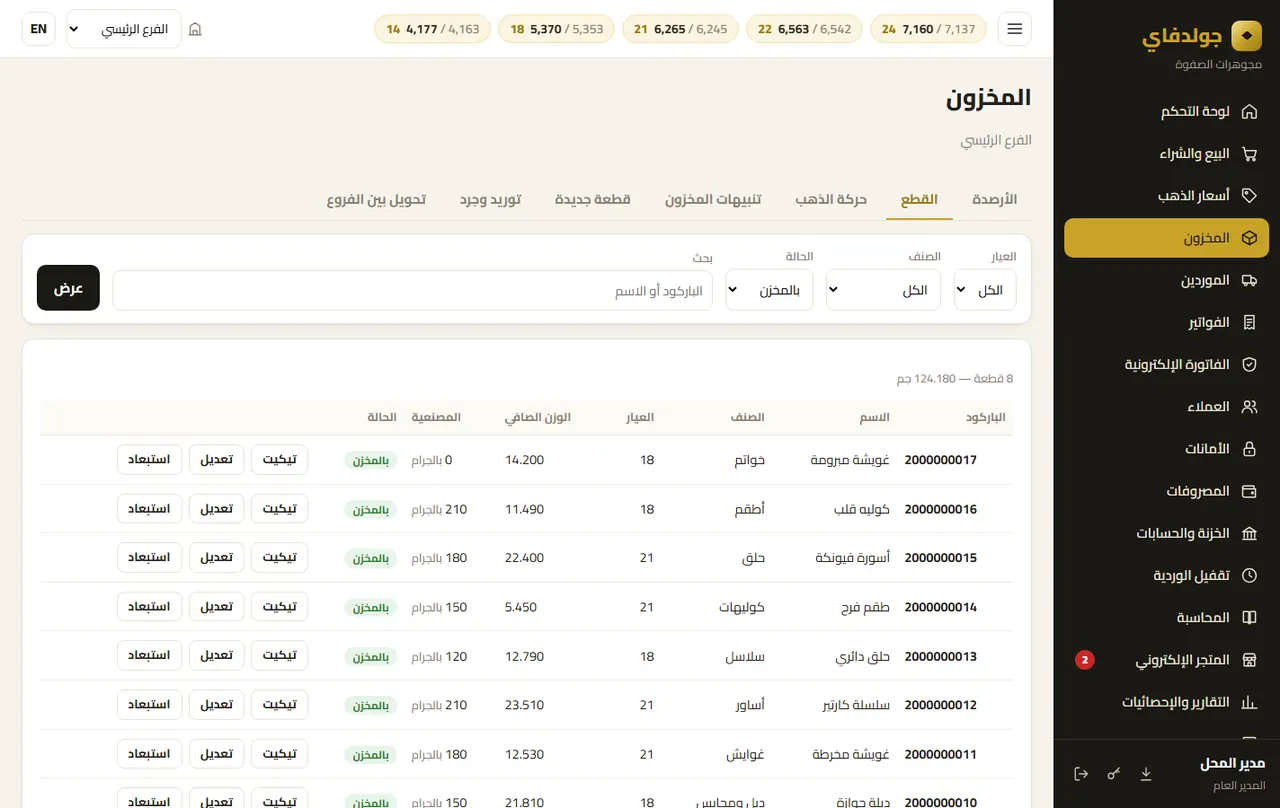Click the clock icon for تقفيل الوردية
The image size is (1280, 808).
pos(1249,576)
